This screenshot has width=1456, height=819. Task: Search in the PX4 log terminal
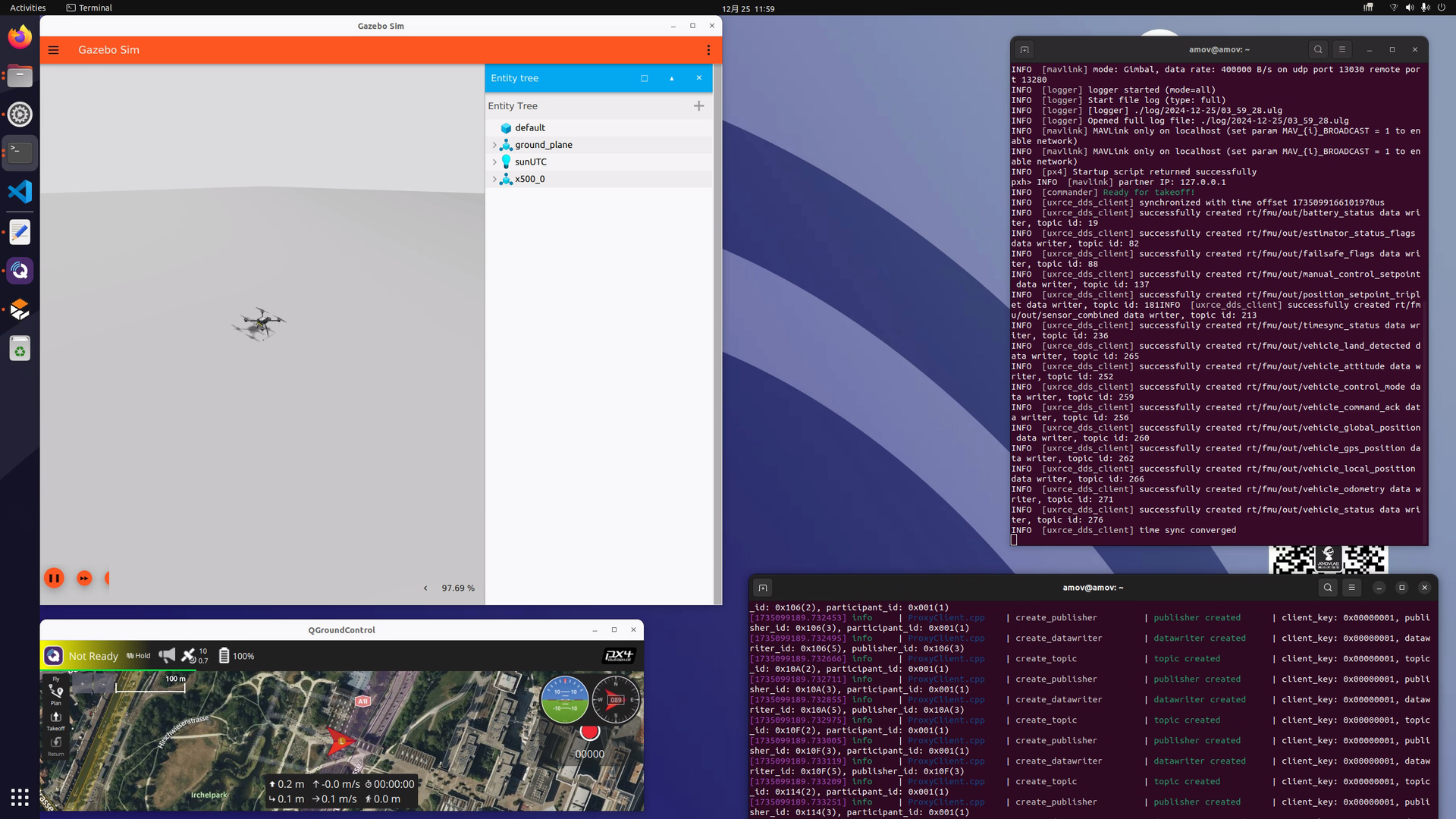[x=1318, y=49]
